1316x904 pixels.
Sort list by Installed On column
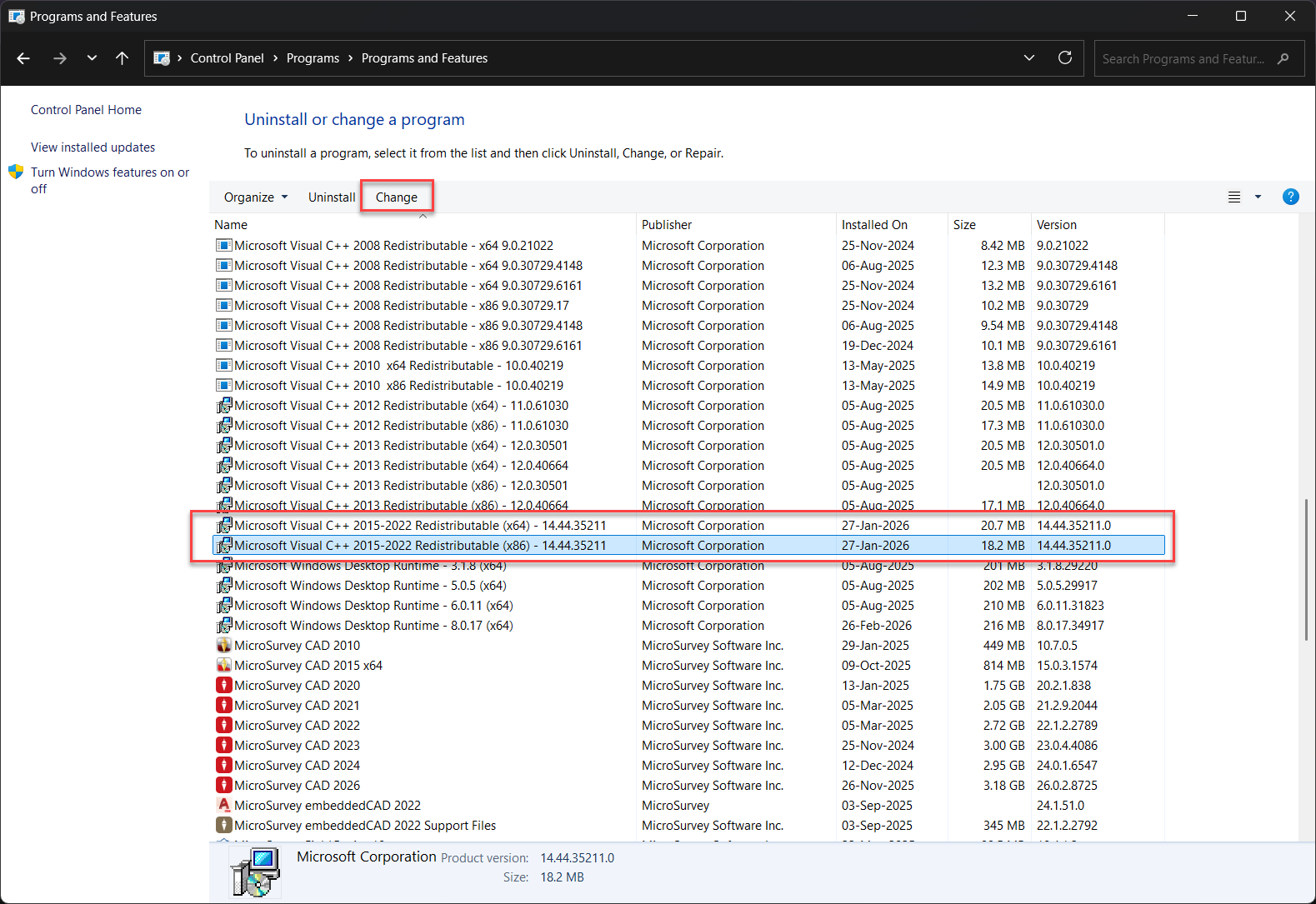pos(874,225)
